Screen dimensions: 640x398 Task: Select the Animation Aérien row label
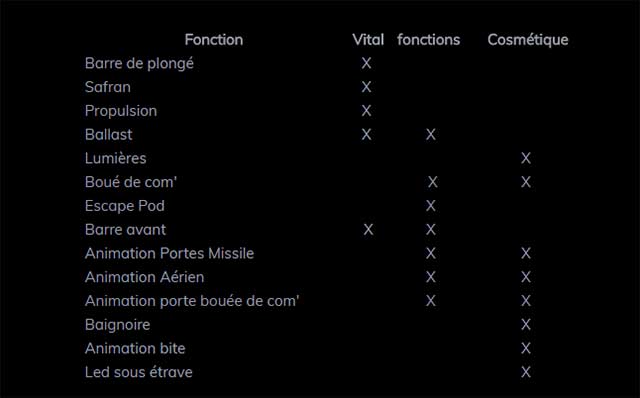point(144,277)
